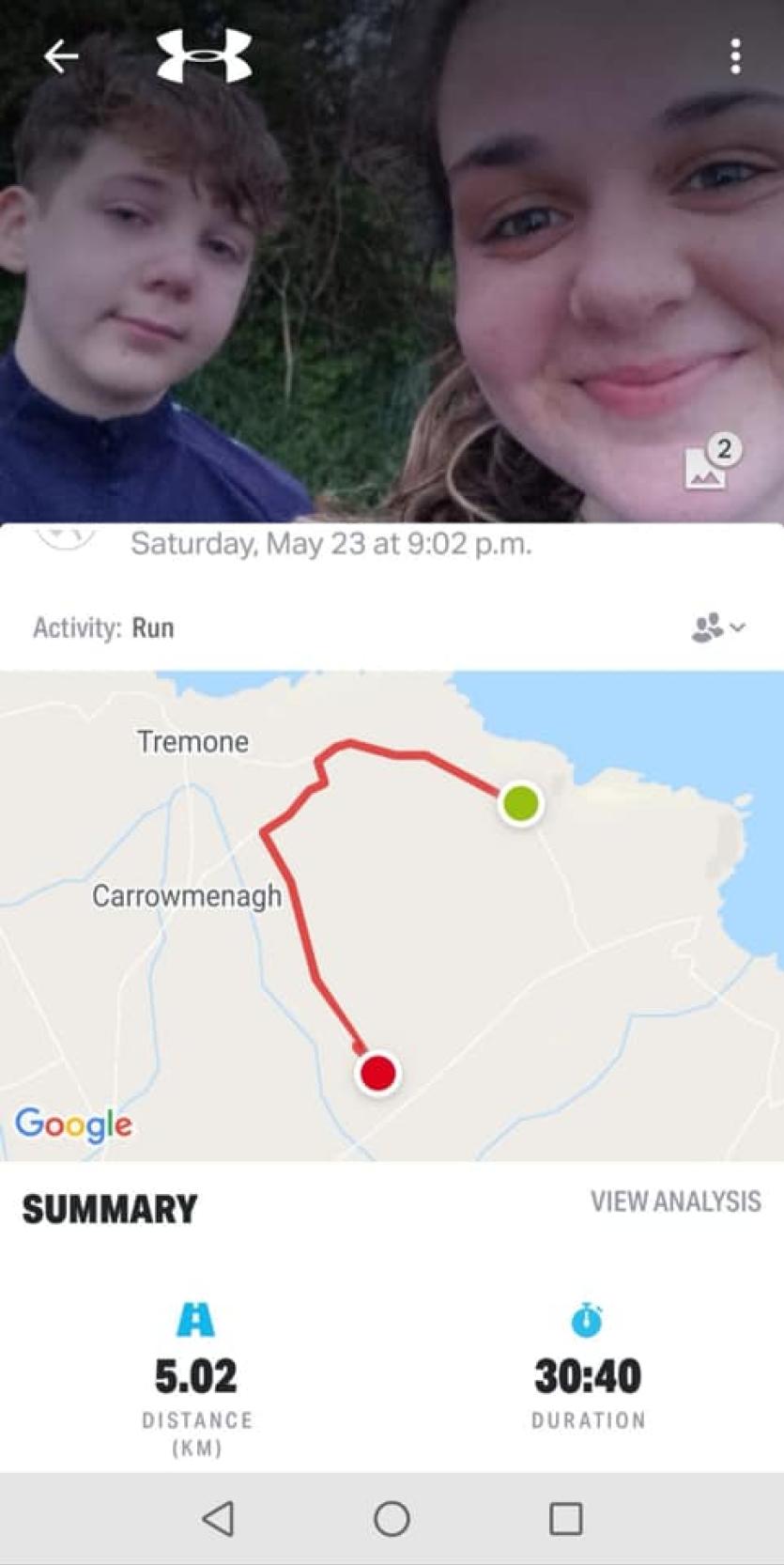Tap the red route end marker
This screenshot has width=784, height=1565.
[x=378, y=1072]
